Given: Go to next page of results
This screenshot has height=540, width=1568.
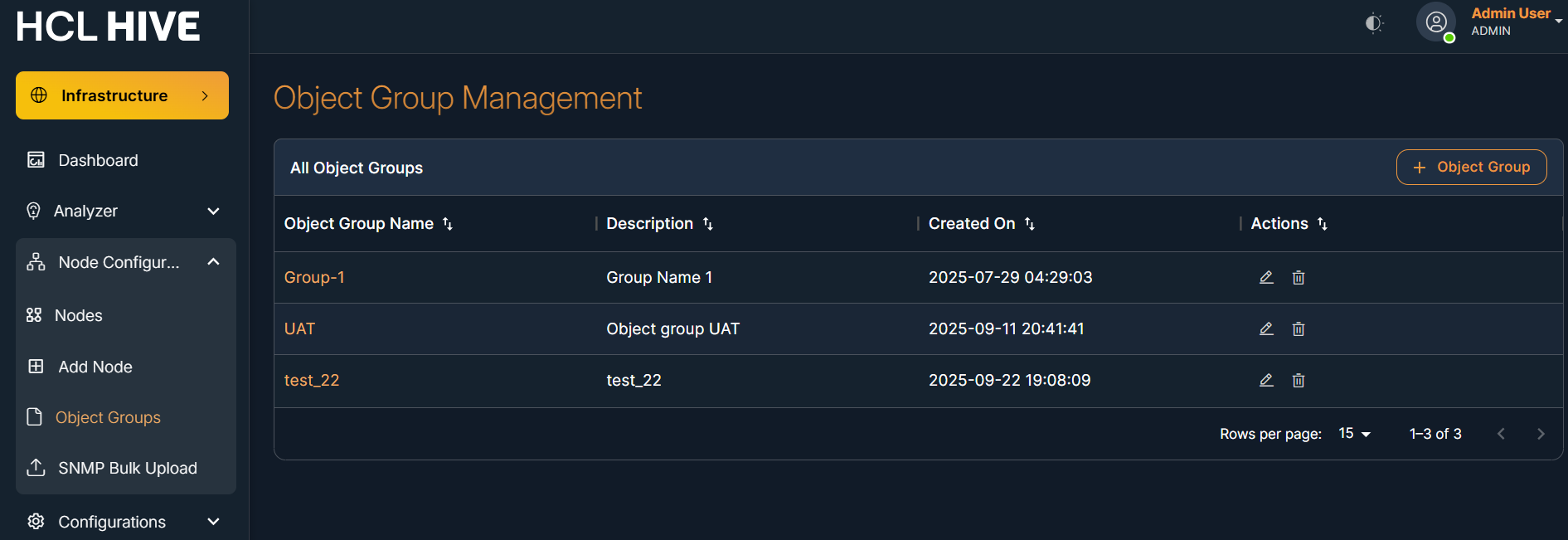Looking at the screenshot, I should 1541,434.
